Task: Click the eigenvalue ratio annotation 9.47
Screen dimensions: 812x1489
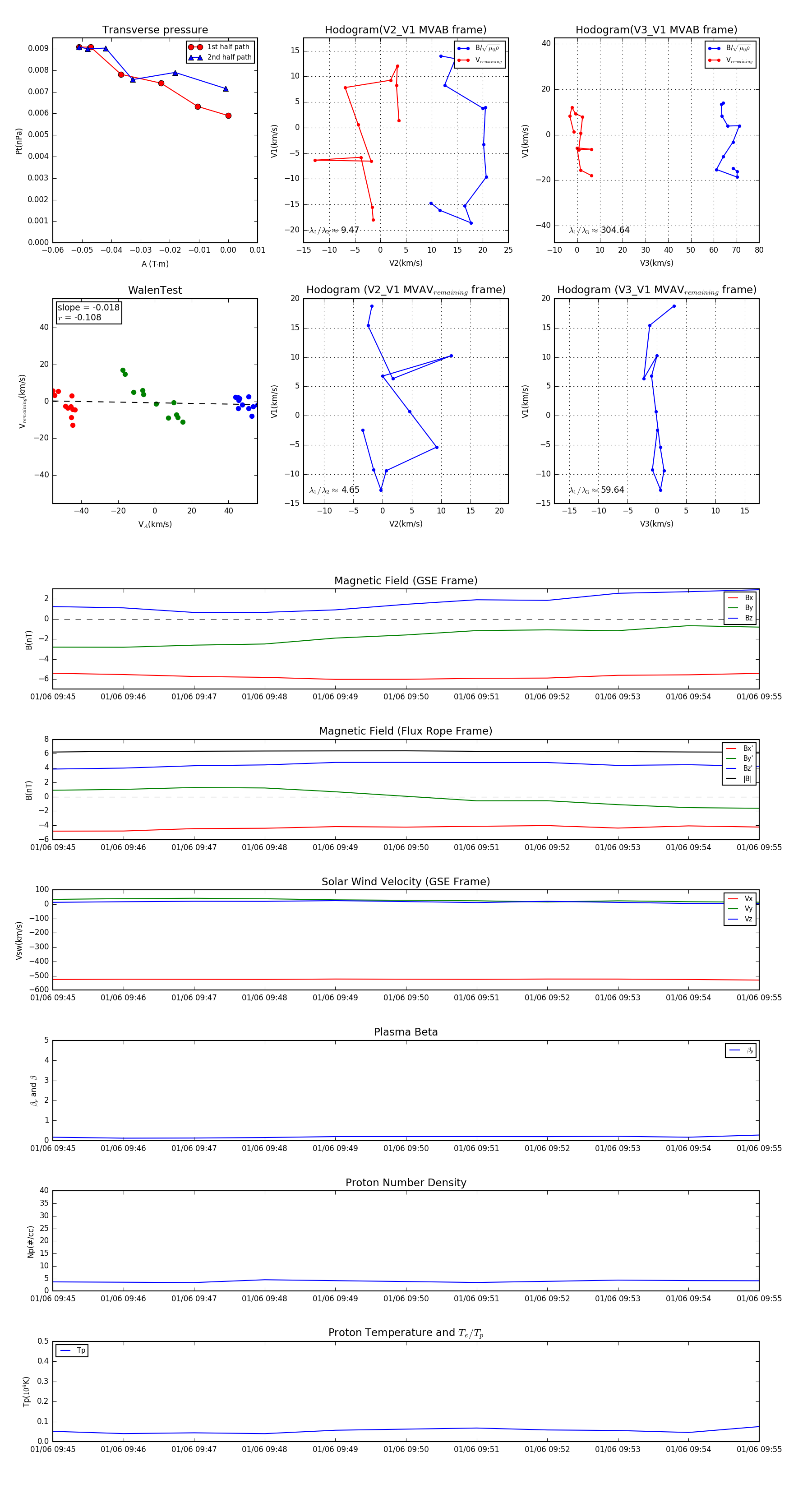Action: pyautogui.click(x=334, y=230)
